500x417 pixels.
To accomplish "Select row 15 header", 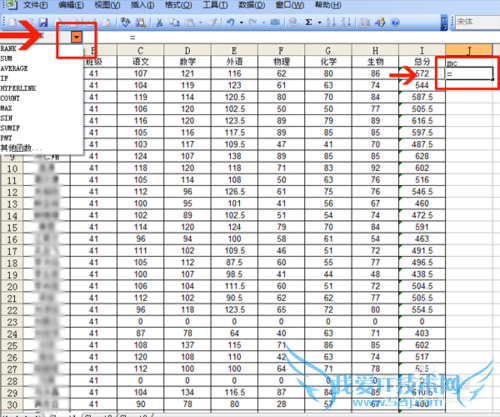I will click(12, 228).
